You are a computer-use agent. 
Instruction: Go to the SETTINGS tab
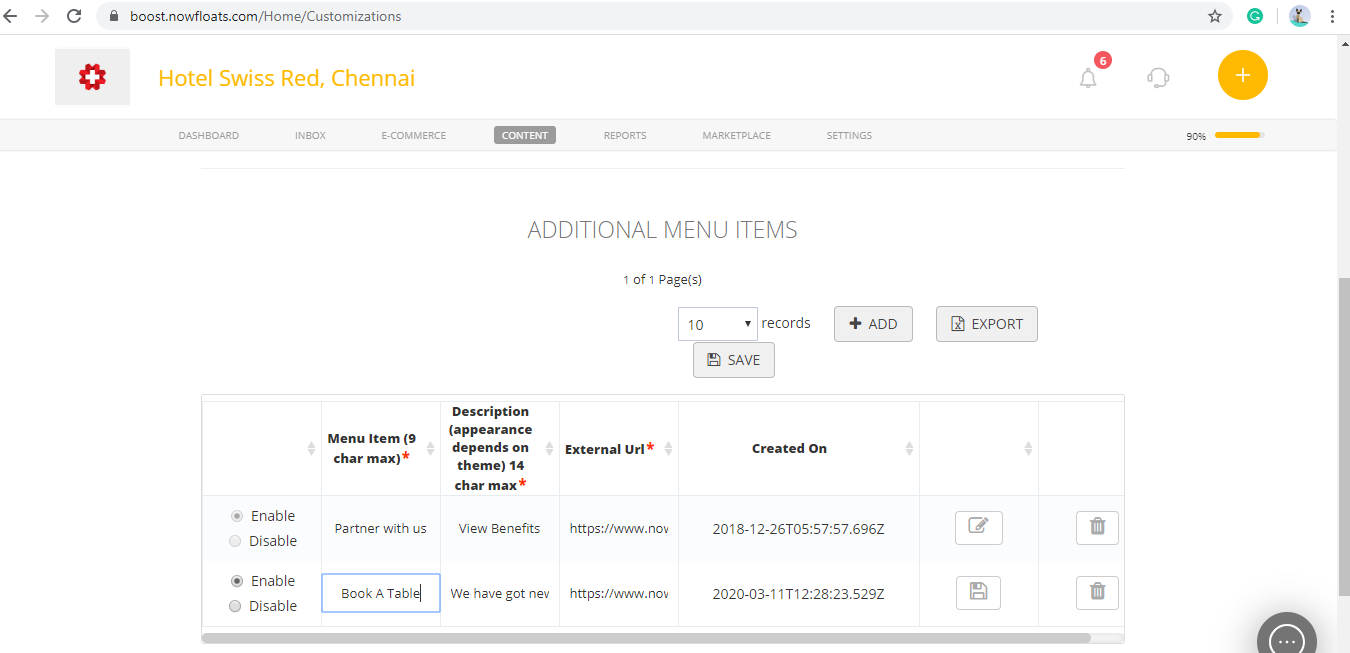click(x=849, y=135)
